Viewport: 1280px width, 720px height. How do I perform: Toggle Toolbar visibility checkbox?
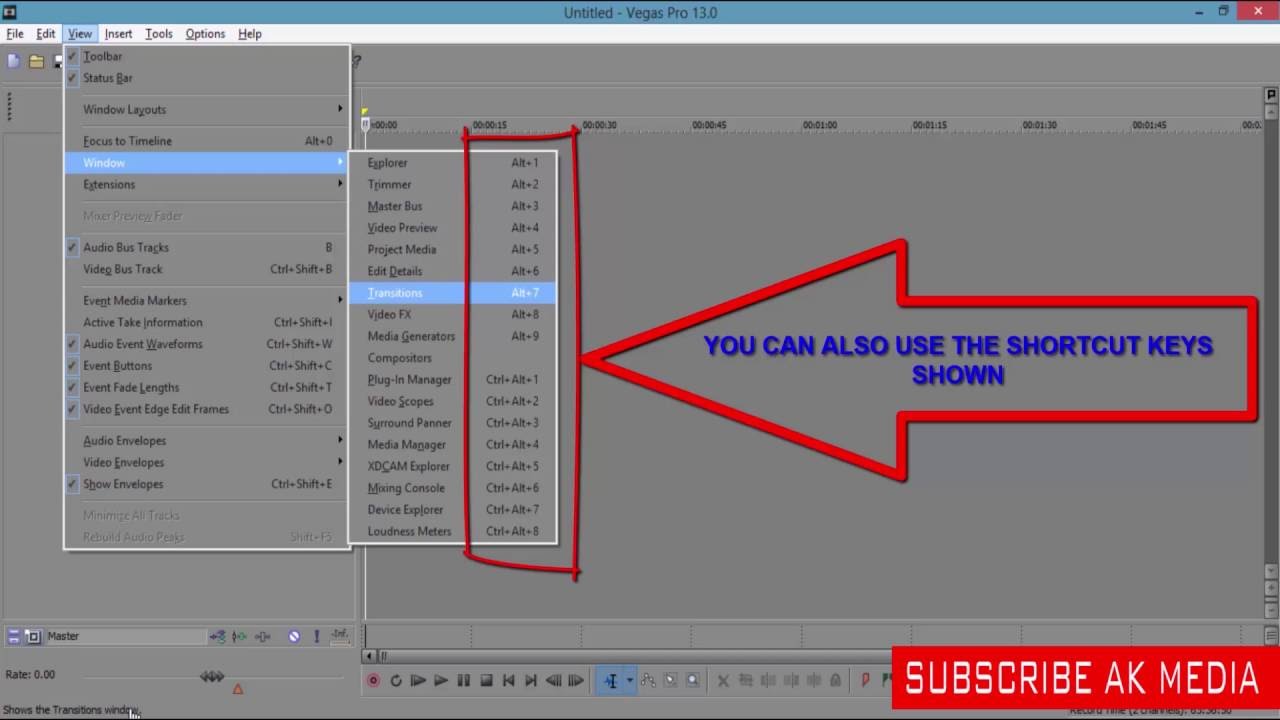[72, 56]
